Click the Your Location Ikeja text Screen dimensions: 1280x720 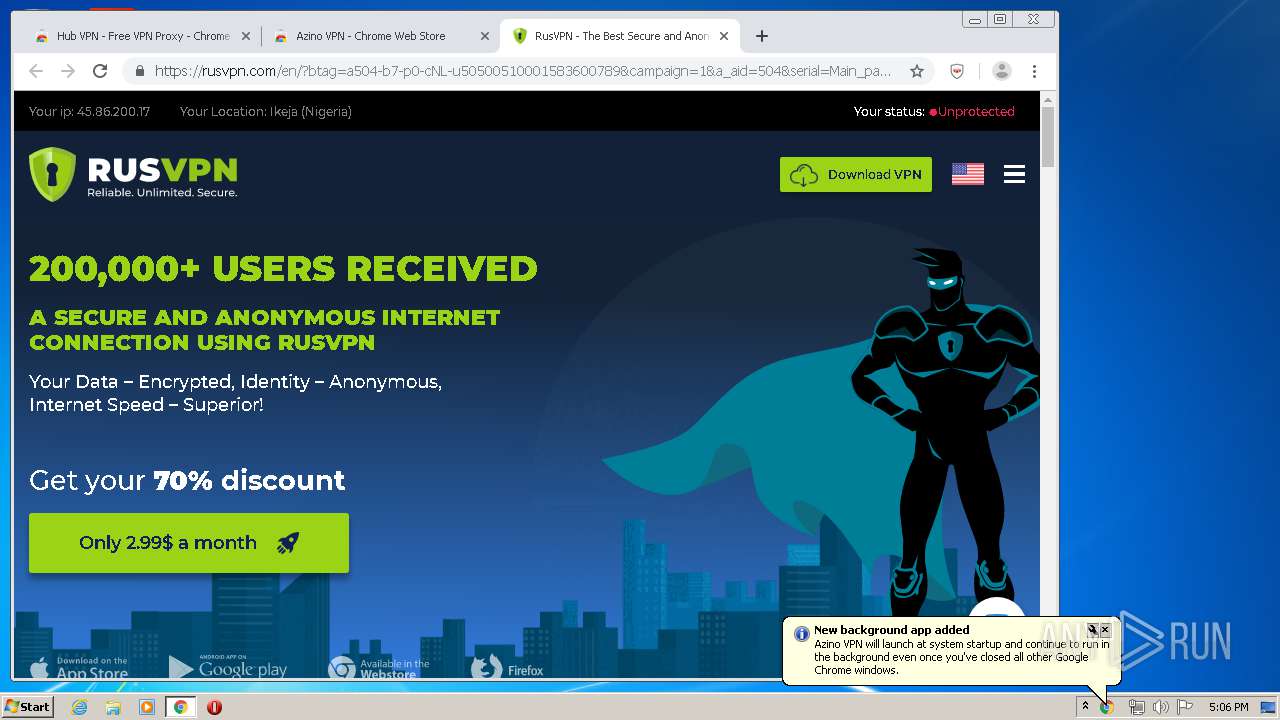[266, 112]
